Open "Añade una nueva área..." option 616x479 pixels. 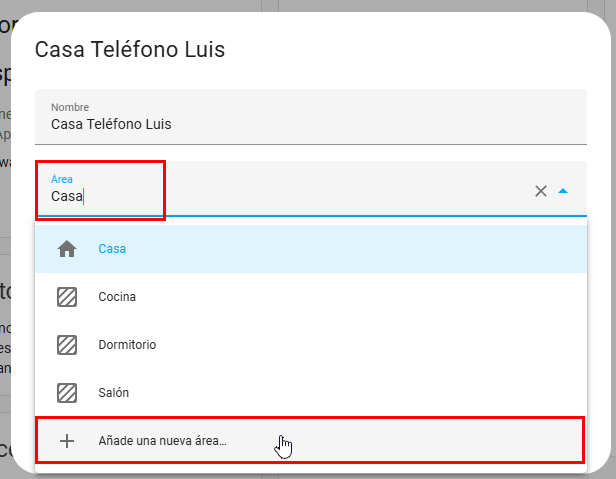163,441
